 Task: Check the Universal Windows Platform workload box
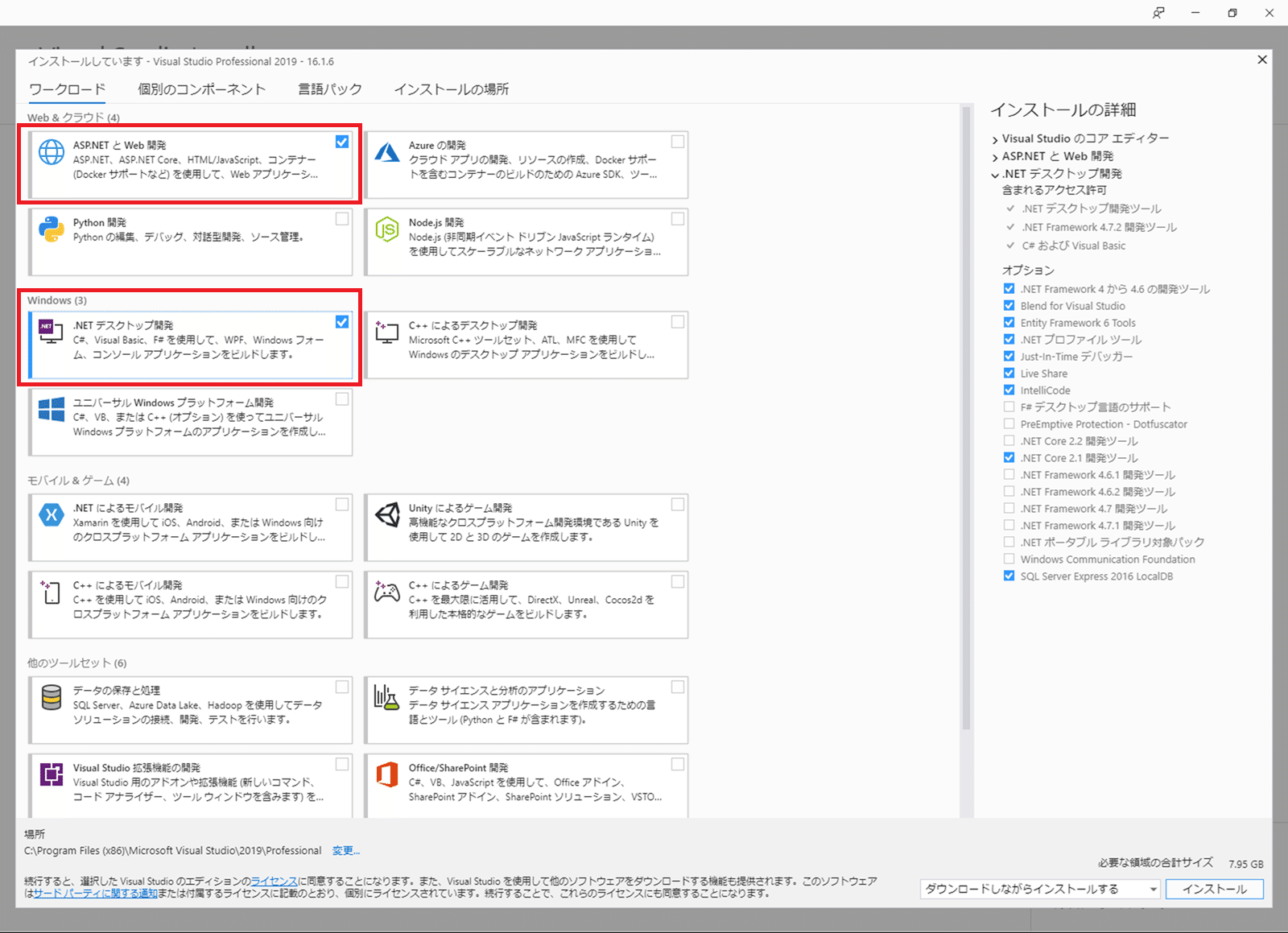pos(342,399)
